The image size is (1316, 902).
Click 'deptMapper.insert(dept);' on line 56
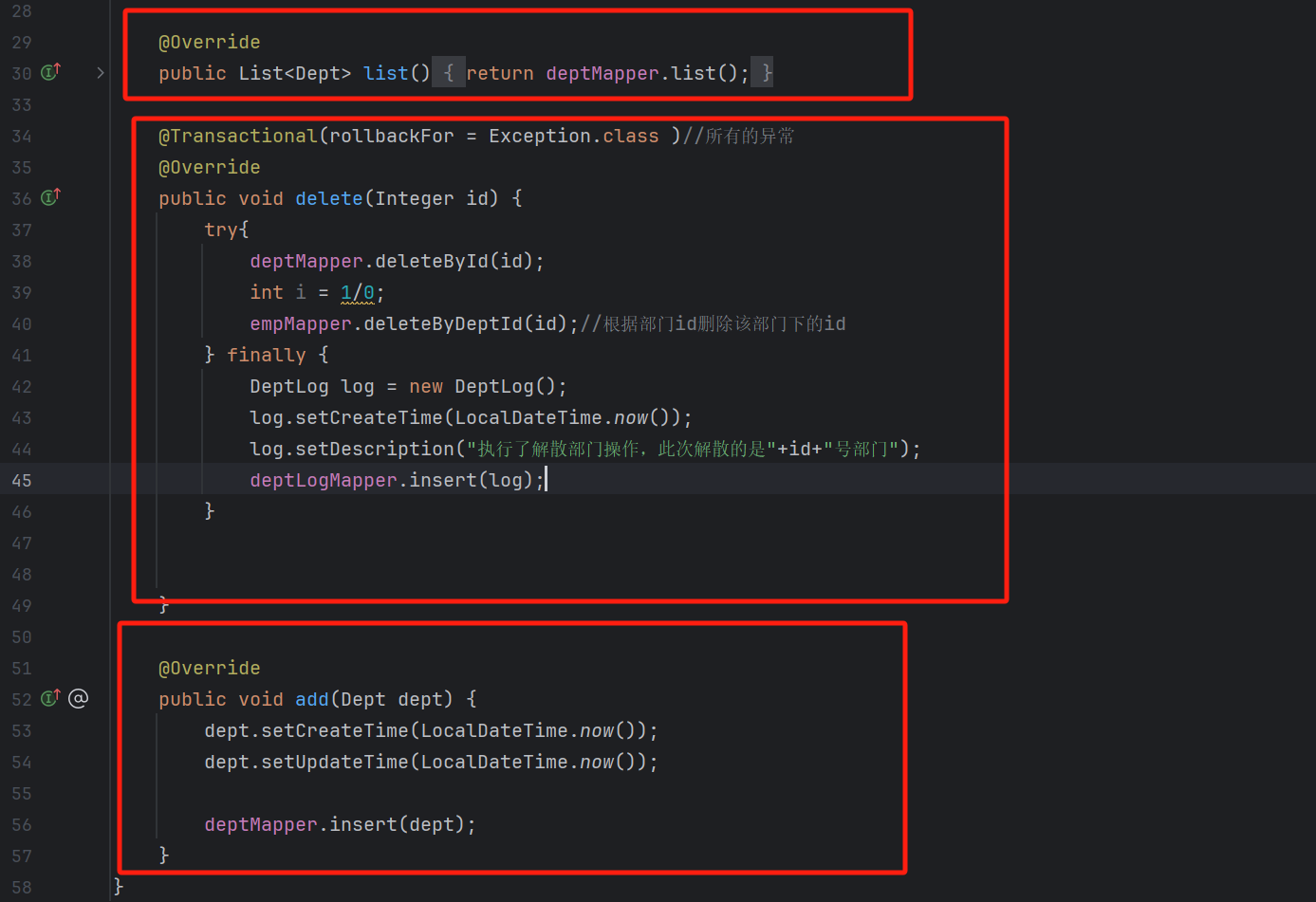[341, 824]
